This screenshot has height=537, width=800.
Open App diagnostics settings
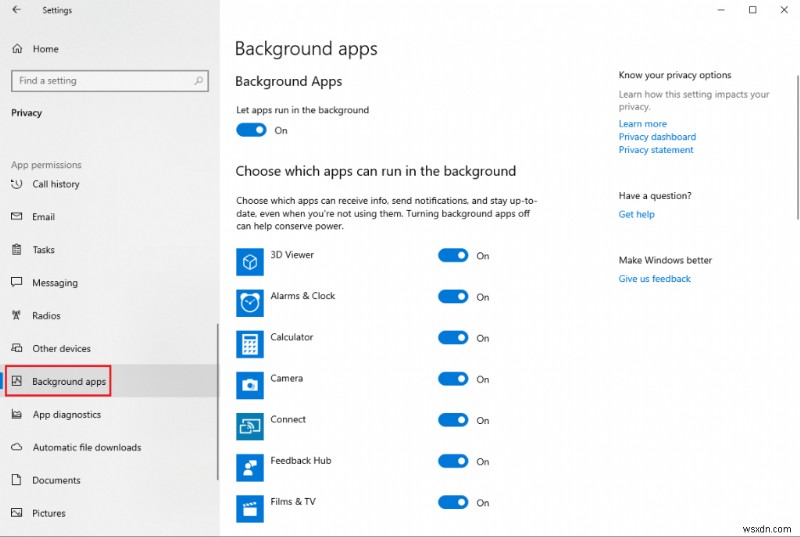click(109, 414)
